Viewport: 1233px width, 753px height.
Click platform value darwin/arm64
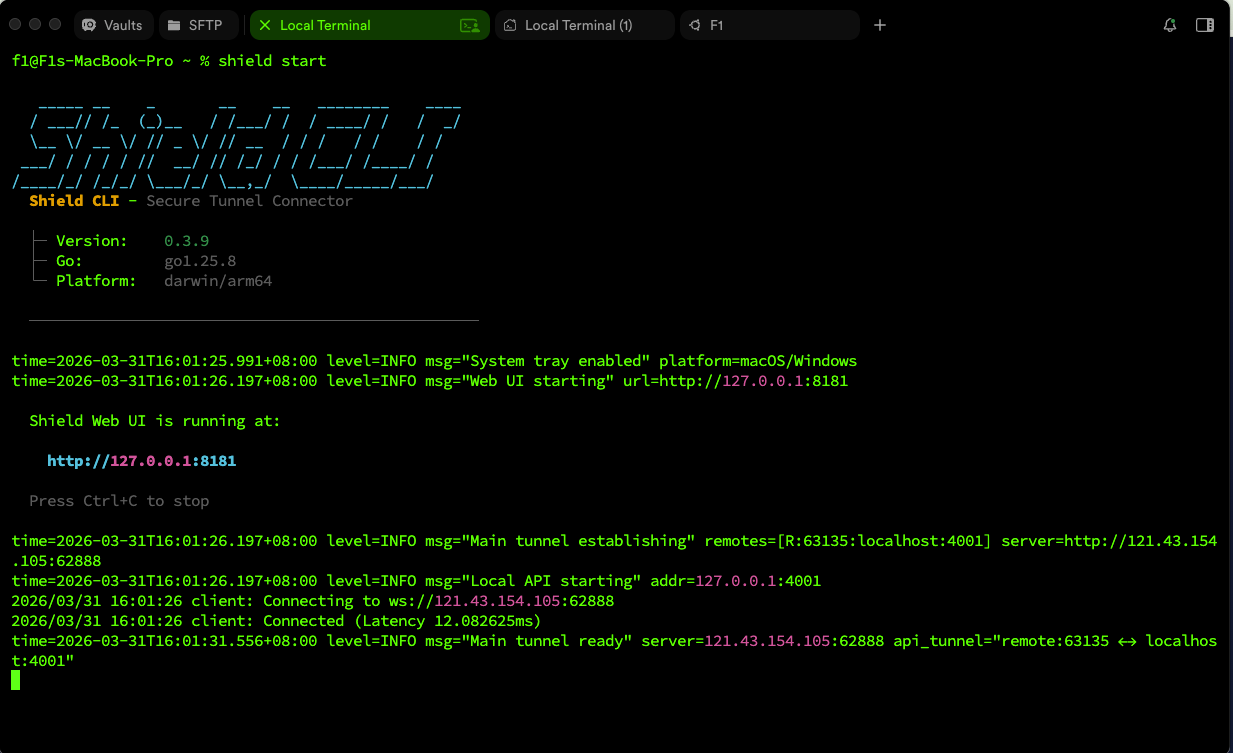click(218, 281)
